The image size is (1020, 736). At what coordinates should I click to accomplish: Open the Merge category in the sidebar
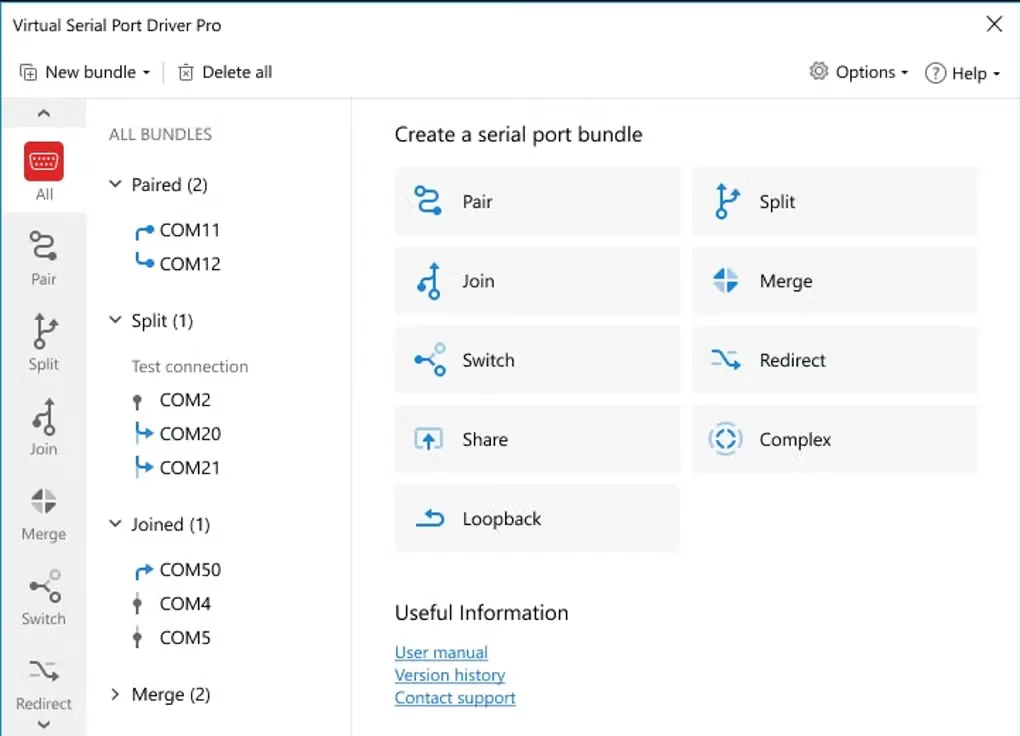44,513
